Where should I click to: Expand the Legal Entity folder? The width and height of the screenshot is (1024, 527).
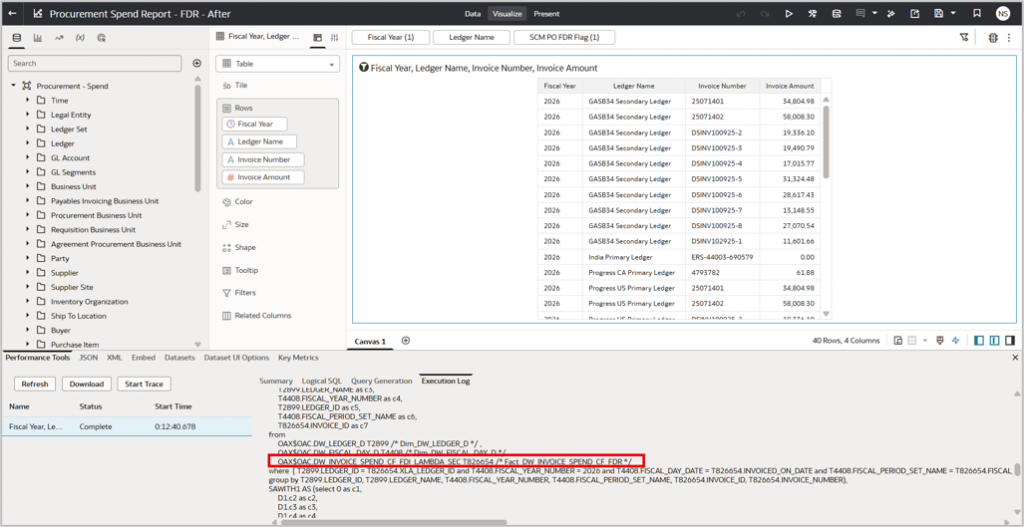click(27, 114)
